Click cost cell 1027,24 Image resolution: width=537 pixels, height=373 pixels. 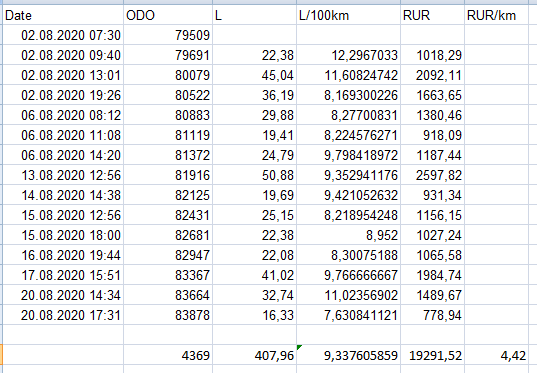tap(432, 235)
